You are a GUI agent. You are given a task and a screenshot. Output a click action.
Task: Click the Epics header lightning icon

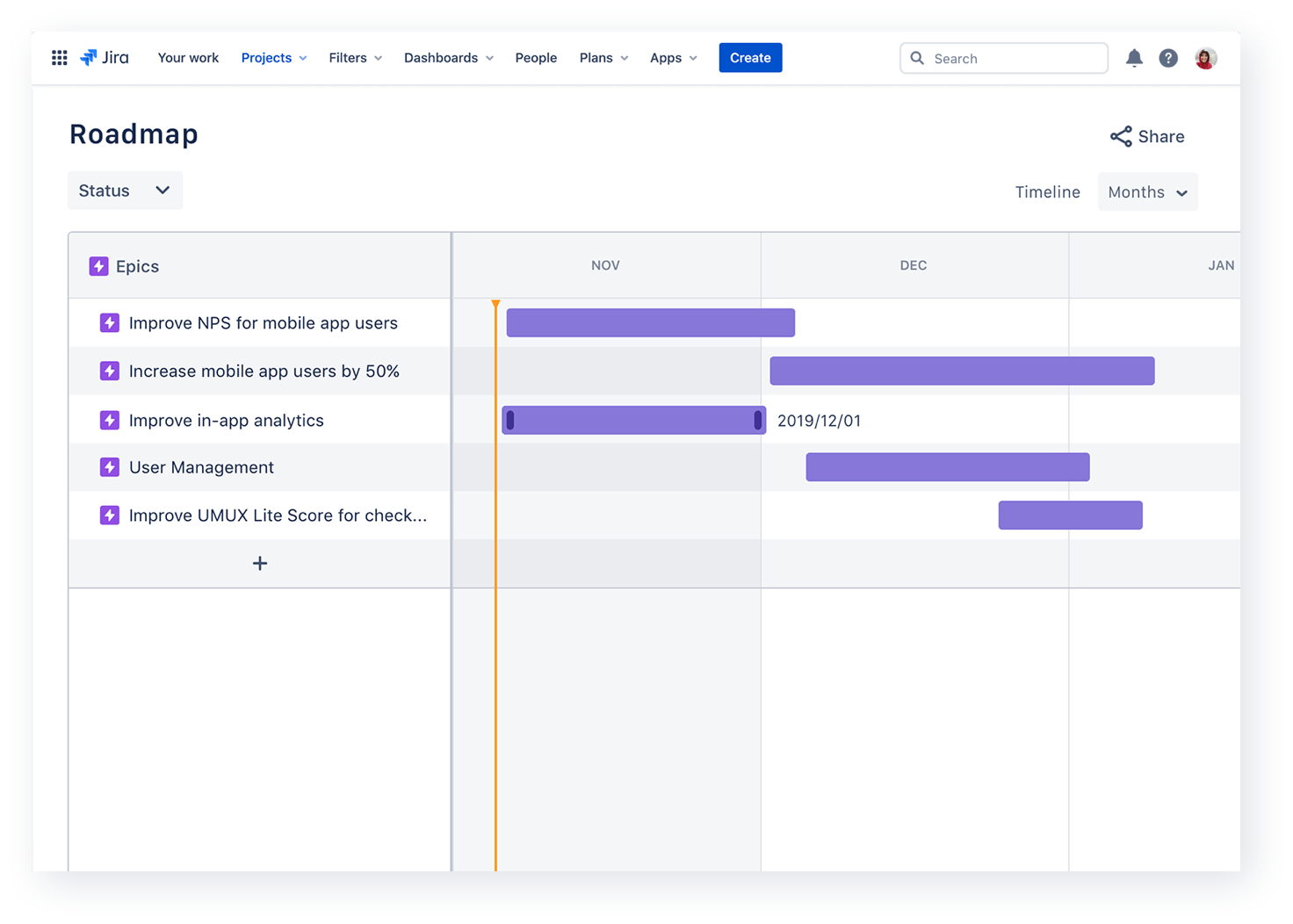(x=98, y=266)
